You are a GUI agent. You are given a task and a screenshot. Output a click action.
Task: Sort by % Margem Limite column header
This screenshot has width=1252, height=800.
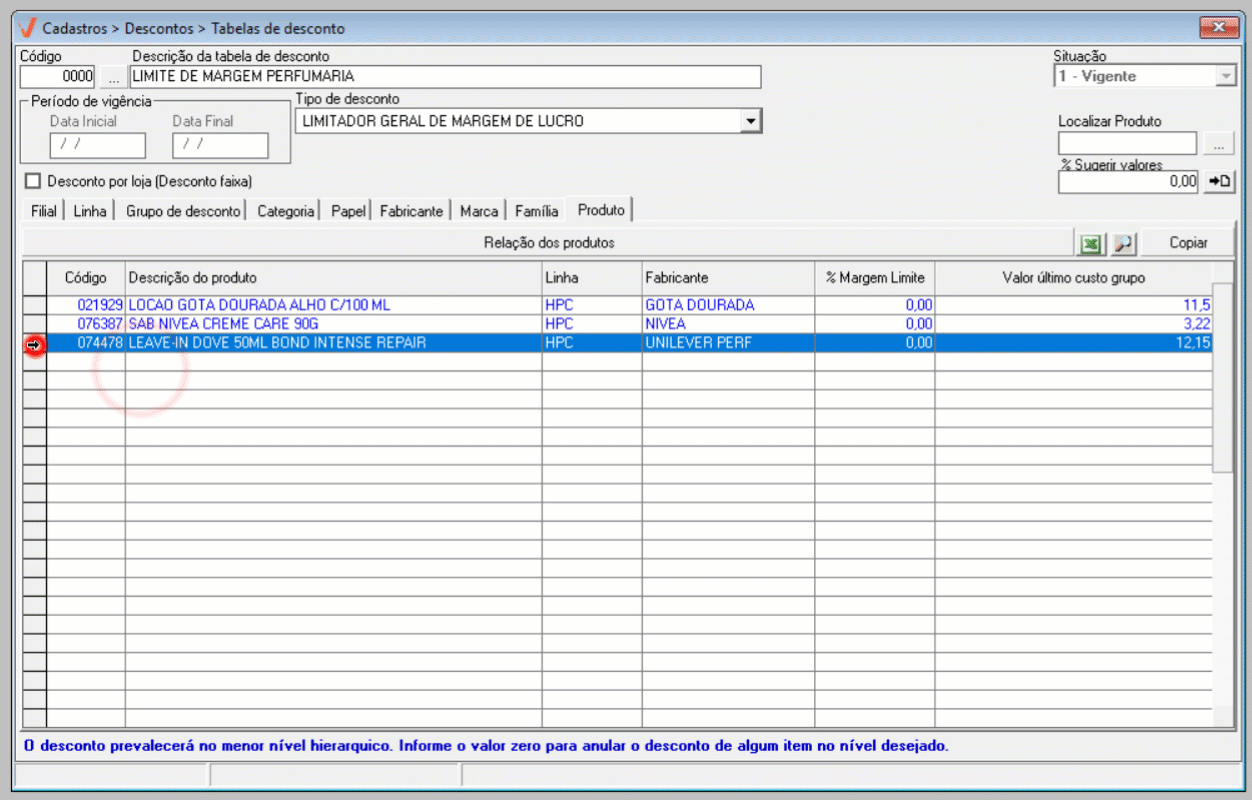pyautogui.click(x=874, y=277)
